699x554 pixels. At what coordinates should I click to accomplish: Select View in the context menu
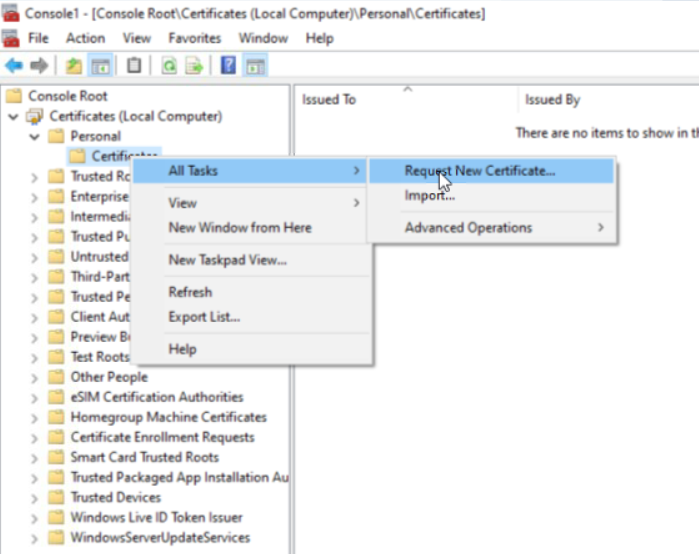click(x=251, y=203)
